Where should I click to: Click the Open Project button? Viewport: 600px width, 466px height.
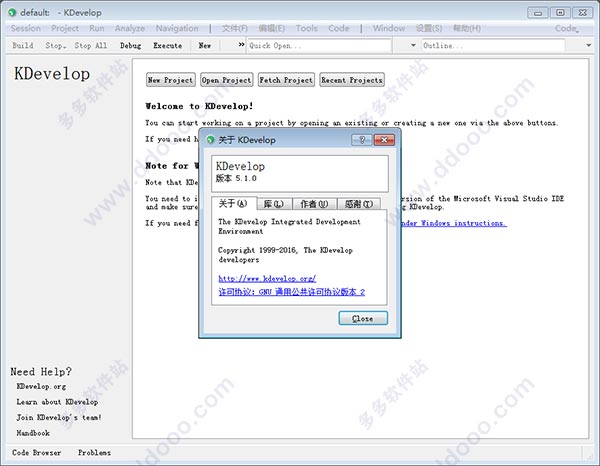[227, 80]
